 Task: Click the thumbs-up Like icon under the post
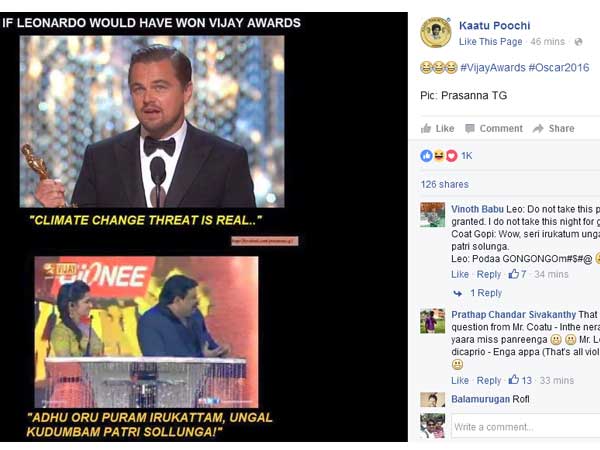tap(426, 128)
